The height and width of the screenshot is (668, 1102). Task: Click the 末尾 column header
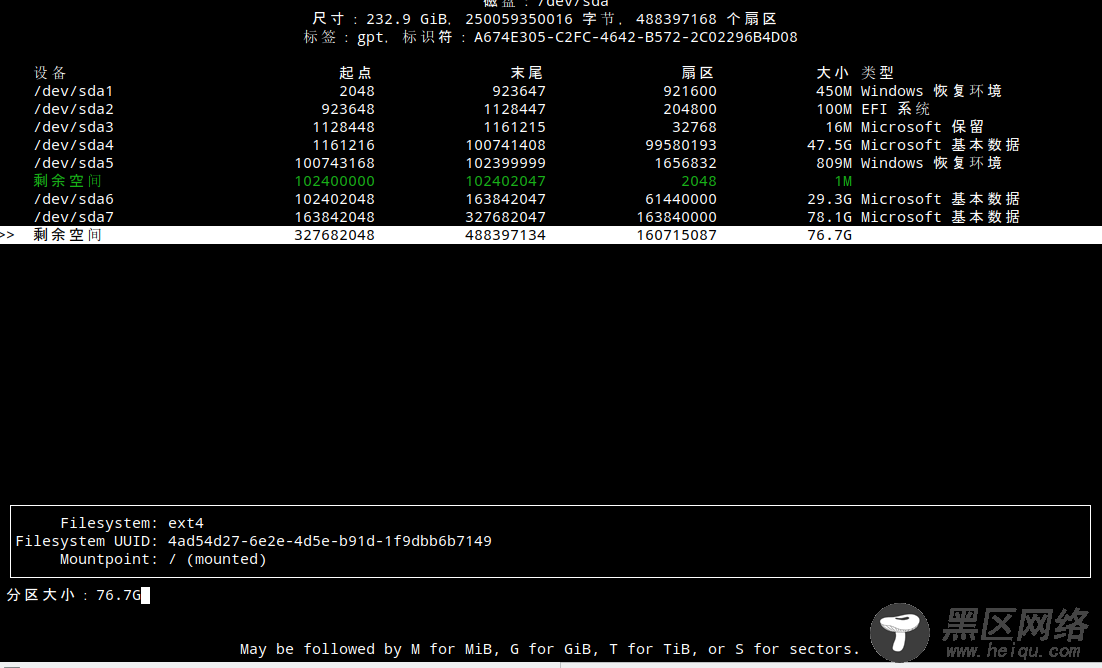[526, 72]
